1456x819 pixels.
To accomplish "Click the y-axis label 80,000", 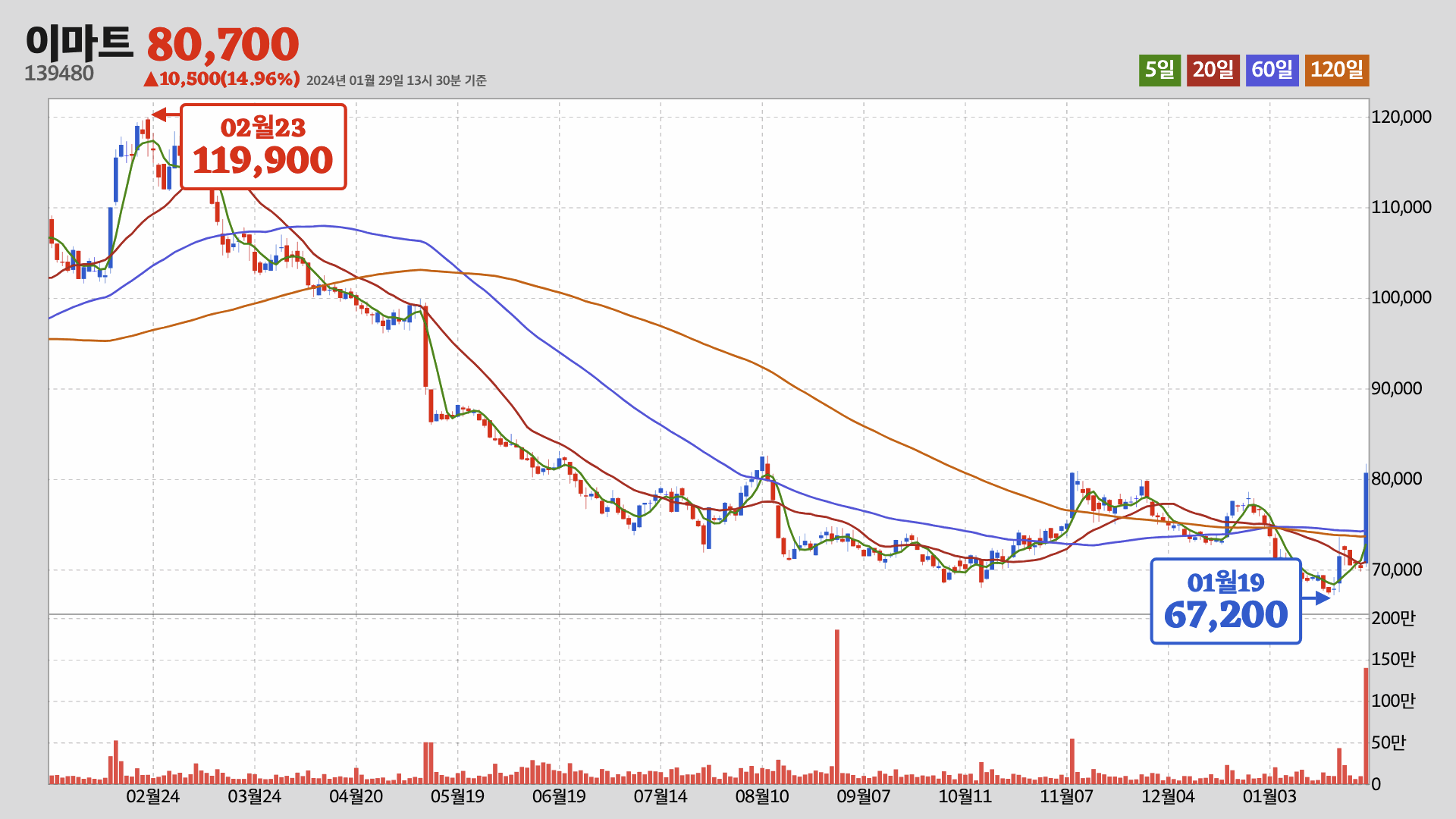I will pos(1397,479).
